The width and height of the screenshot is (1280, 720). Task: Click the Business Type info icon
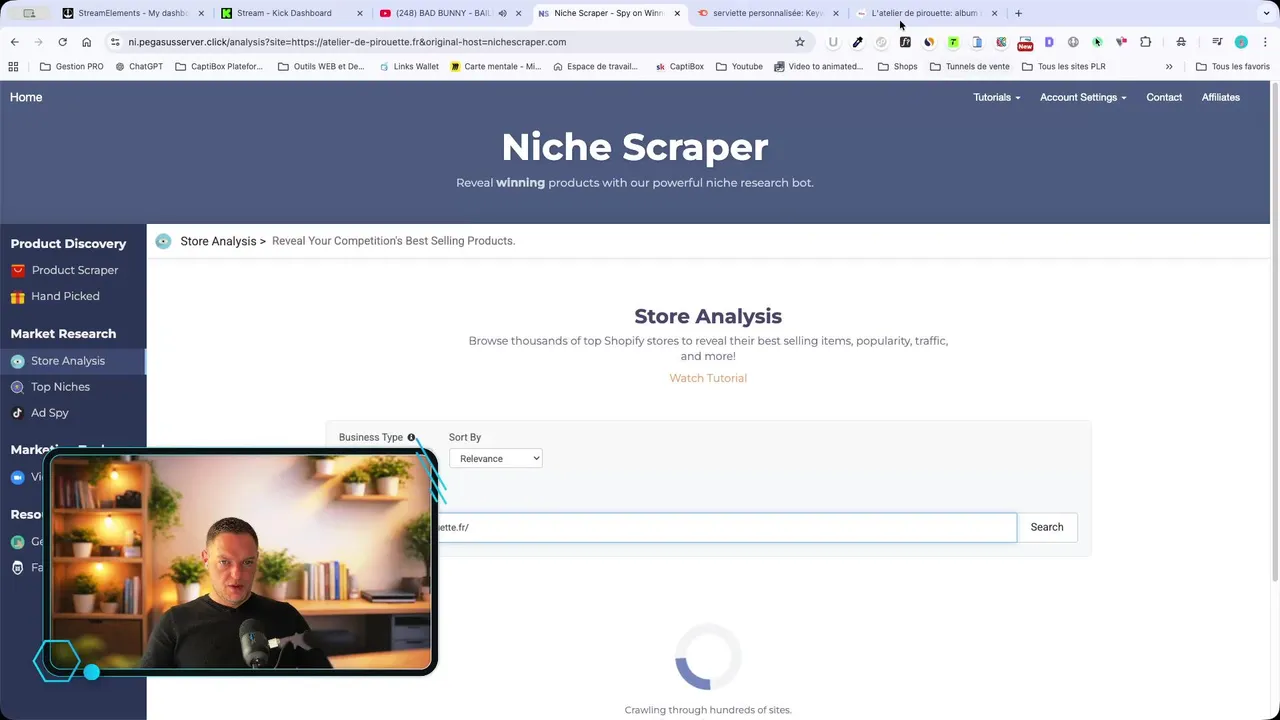tap(411, 437)
